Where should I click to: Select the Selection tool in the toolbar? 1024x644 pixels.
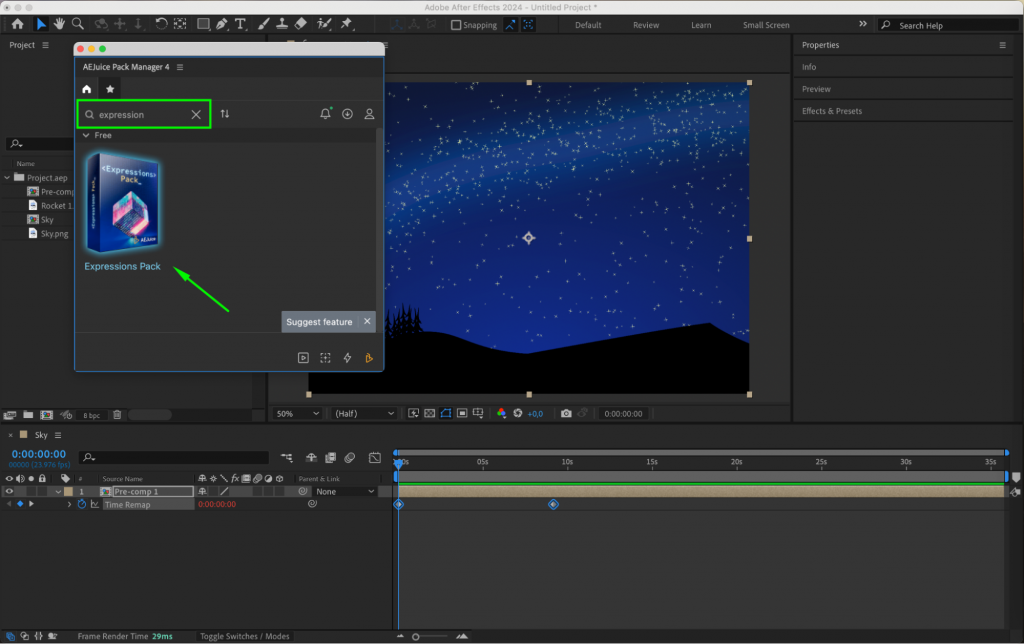click(x=40, y=24)
